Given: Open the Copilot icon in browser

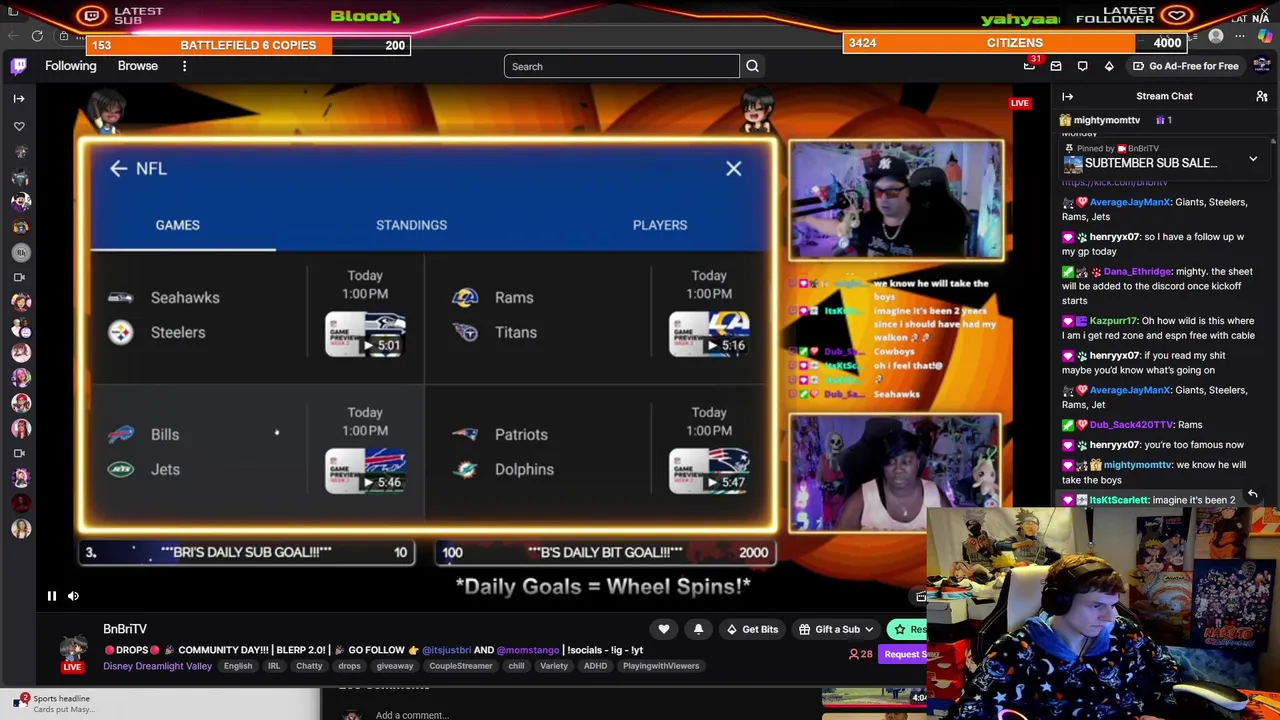Looking at the screenshot, I should [x=1264, y=36].
